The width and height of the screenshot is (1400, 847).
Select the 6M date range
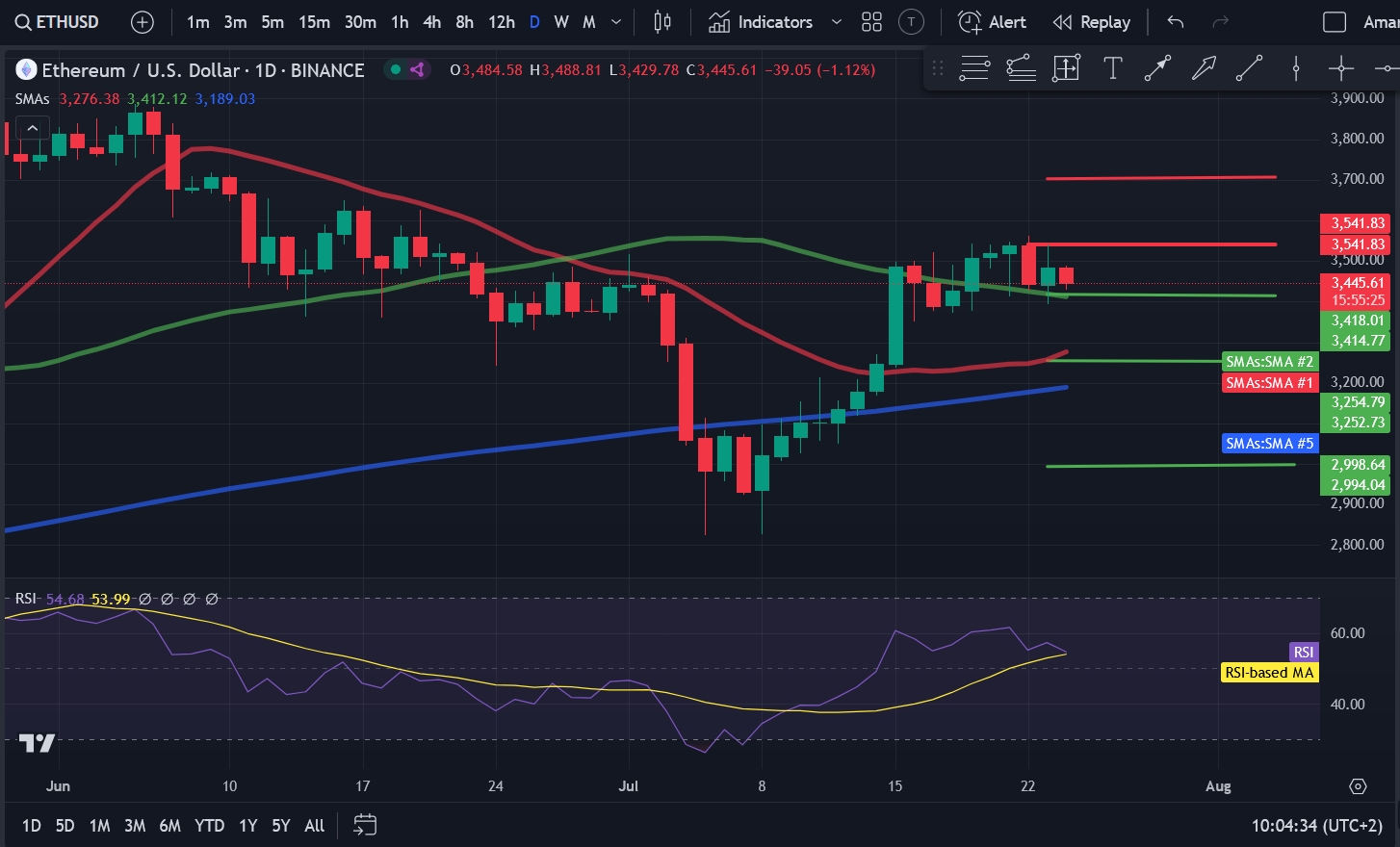pos(169,826)
